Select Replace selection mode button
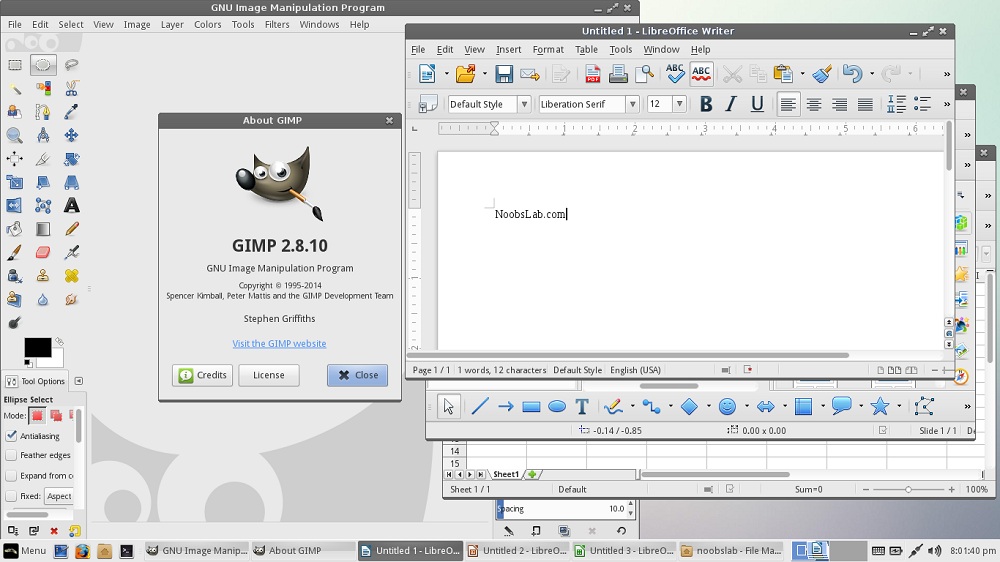1000x562 pixels. 37,416
